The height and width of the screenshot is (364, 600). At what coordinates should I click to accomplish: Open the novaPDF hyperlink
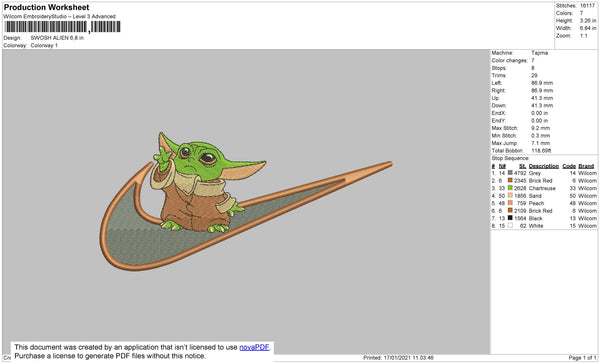coord(254,347)
